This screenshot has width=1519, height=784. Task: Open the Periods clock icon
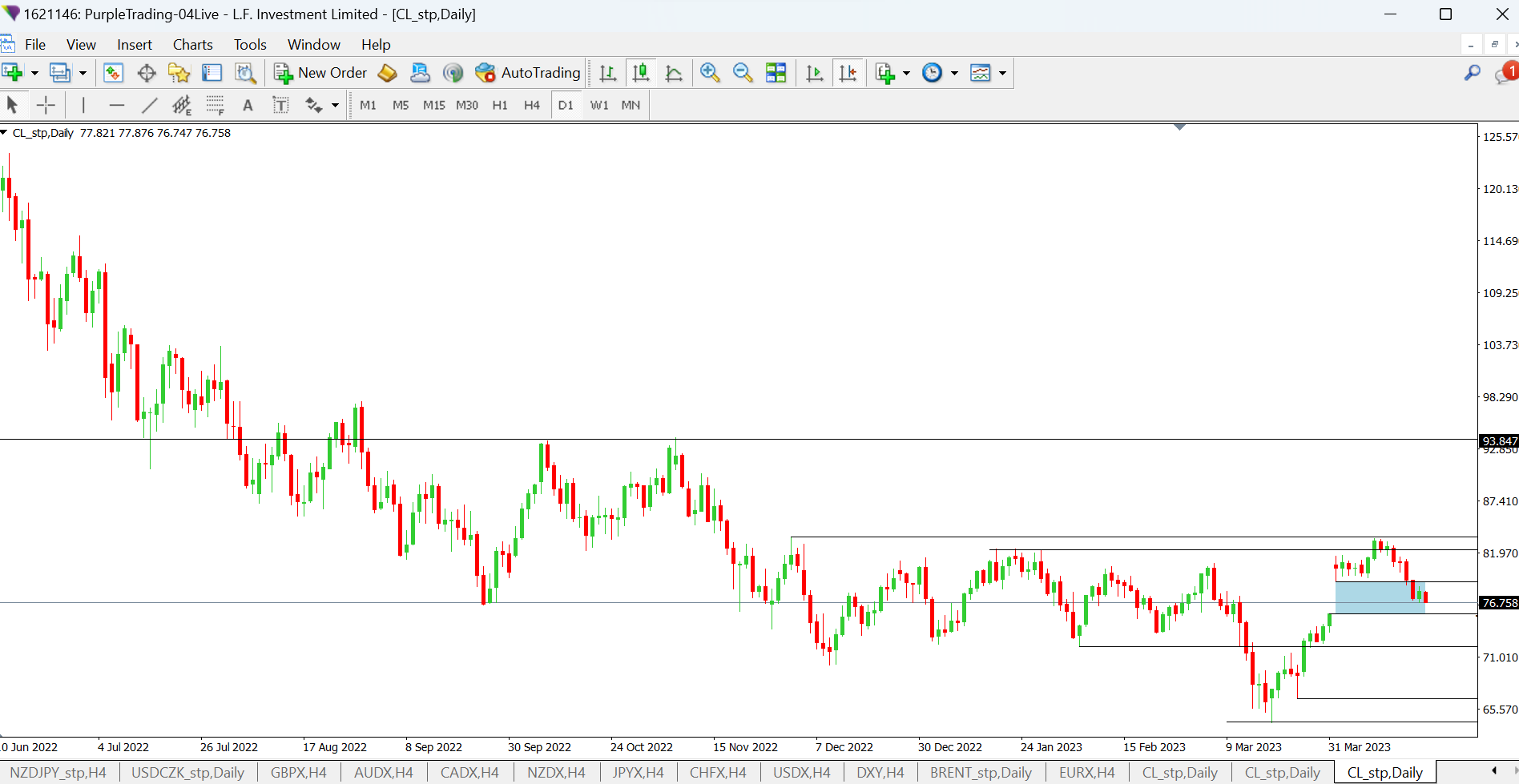[932, 73]
